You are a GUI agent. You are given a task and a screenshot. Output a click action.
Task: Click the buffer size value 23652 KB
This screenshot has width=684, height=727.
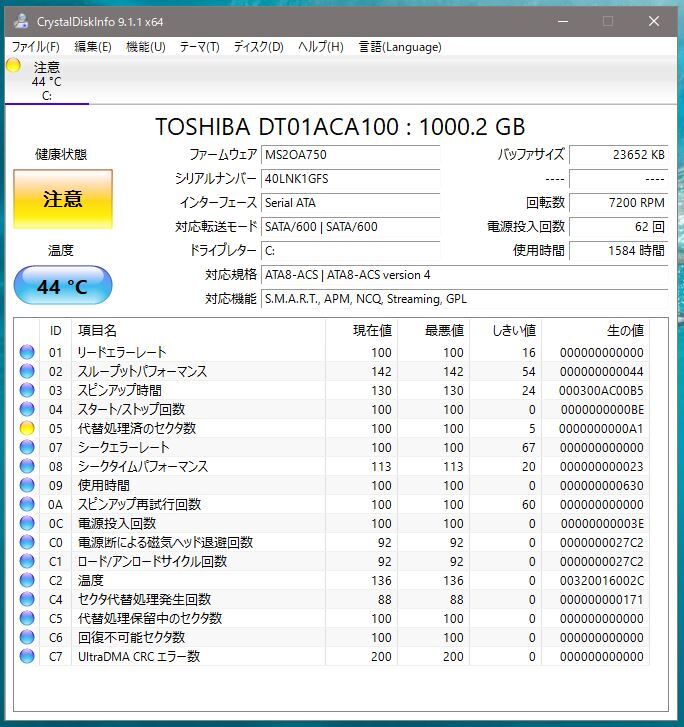click(619, 155)
